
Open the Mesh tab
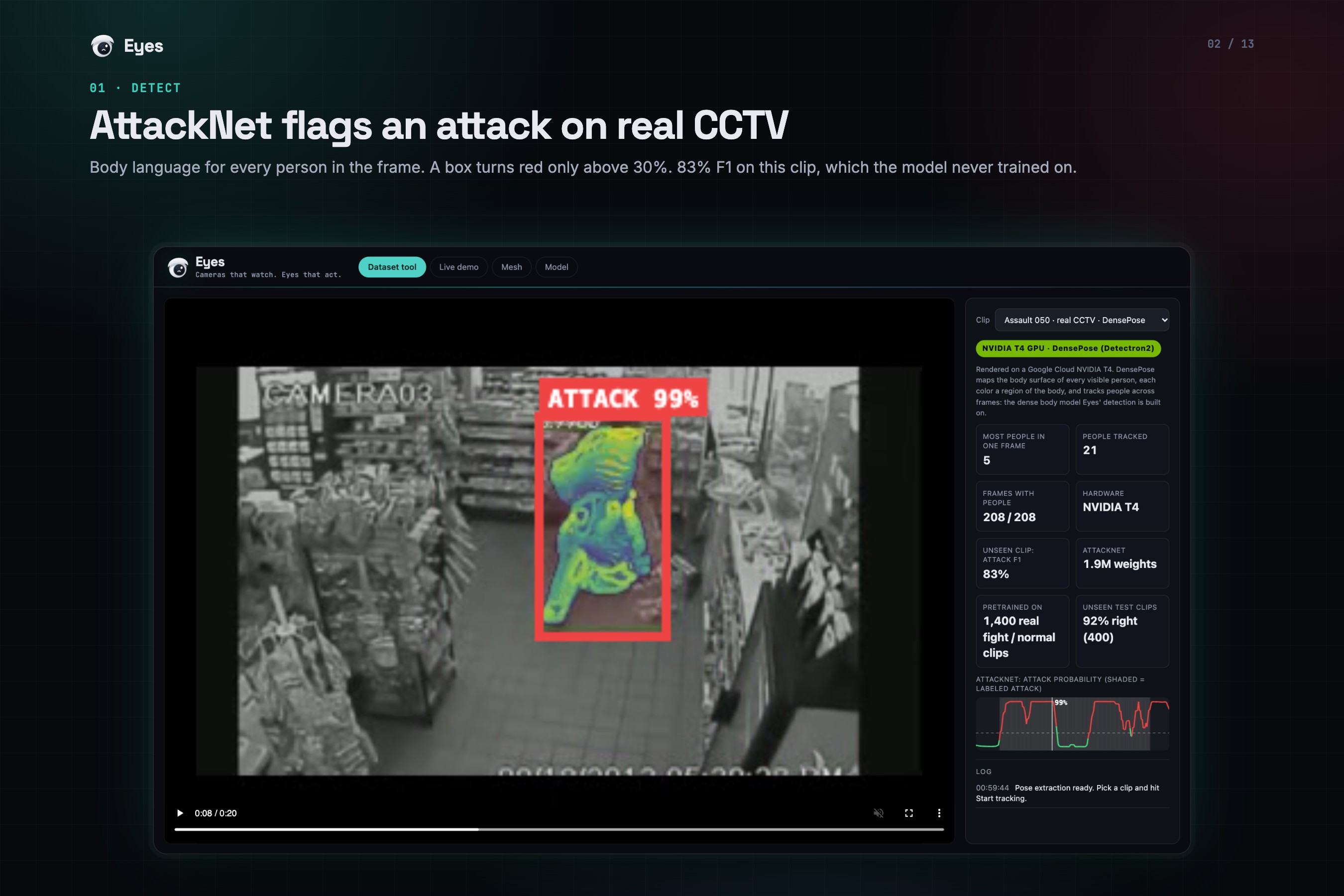coord(511,267)
